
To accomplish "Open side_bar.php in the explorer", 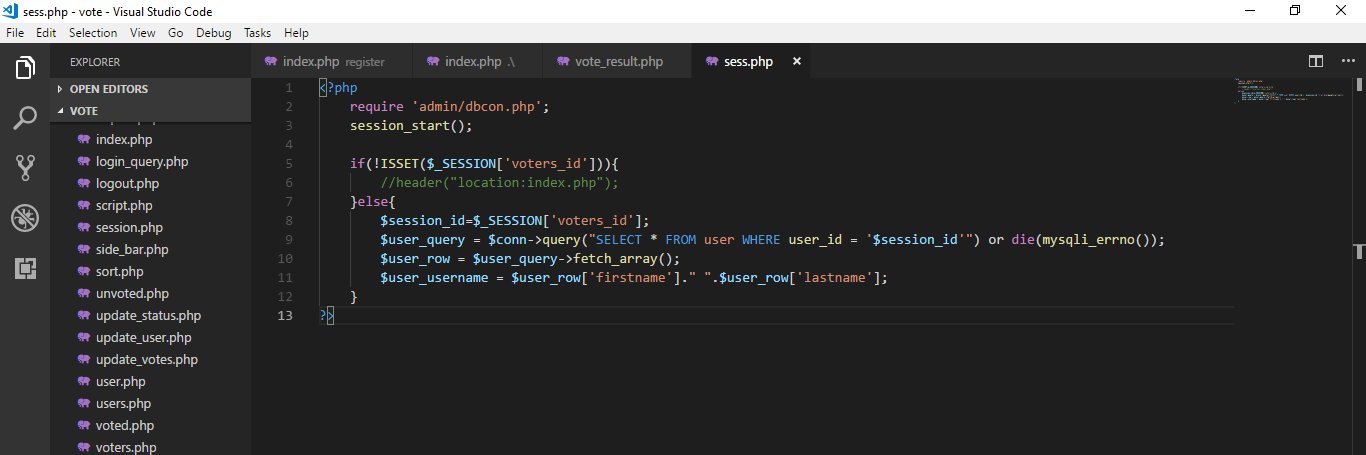I will (150, 250).
